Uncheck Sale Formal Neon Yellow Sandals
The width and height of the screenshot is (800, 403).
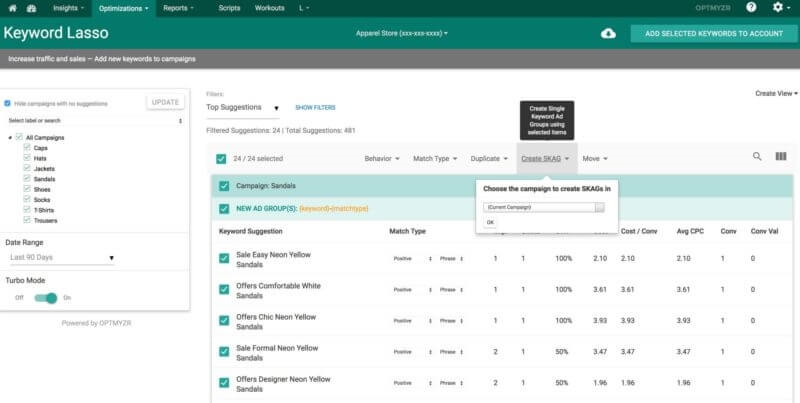tap(224, 351)
